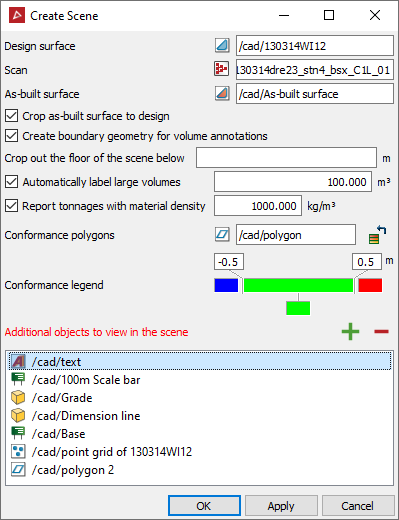Click the /cad/polygon conformance field
The width and height of the screenshot is (399, 520).
(x=296, y=235)
